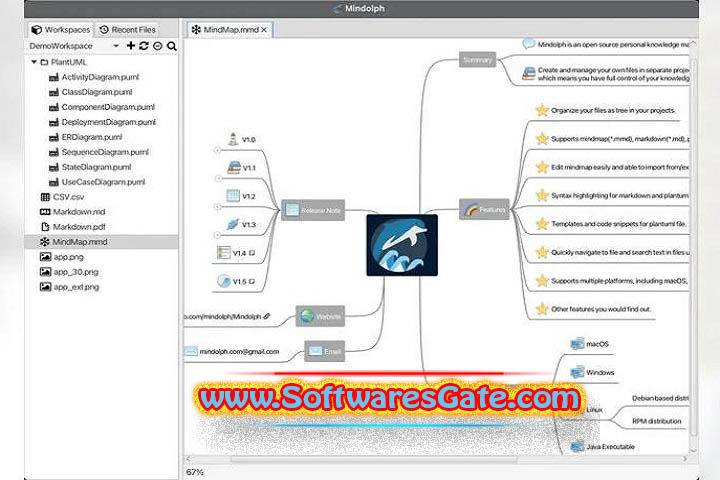Close the MindMap.mmd tab
Viewport: 720px width, 480px height.
(x=264, y=30)
